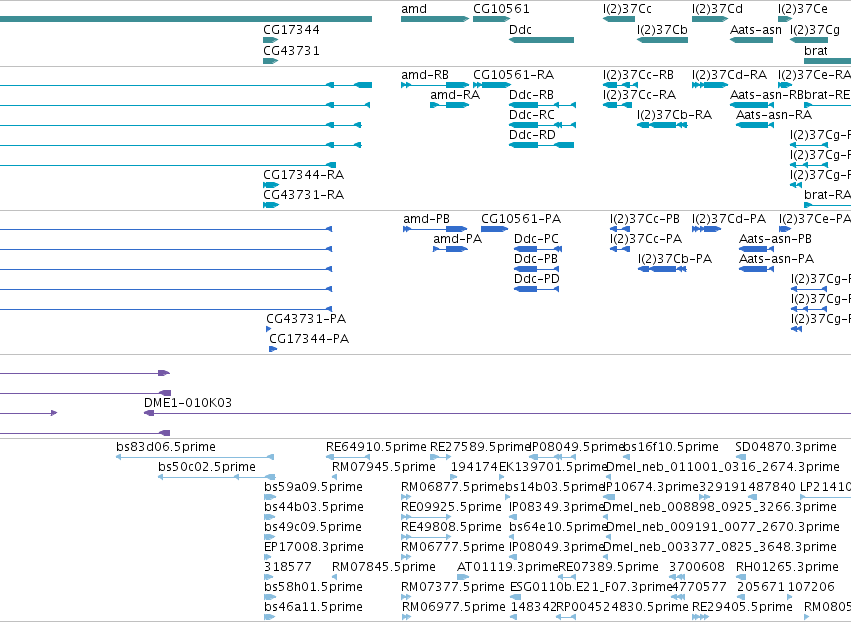Image resolution: width=851 pixels, height=622 pixels.
Task: Click the CG10561-RA transcript label
Action: (513, 75)
